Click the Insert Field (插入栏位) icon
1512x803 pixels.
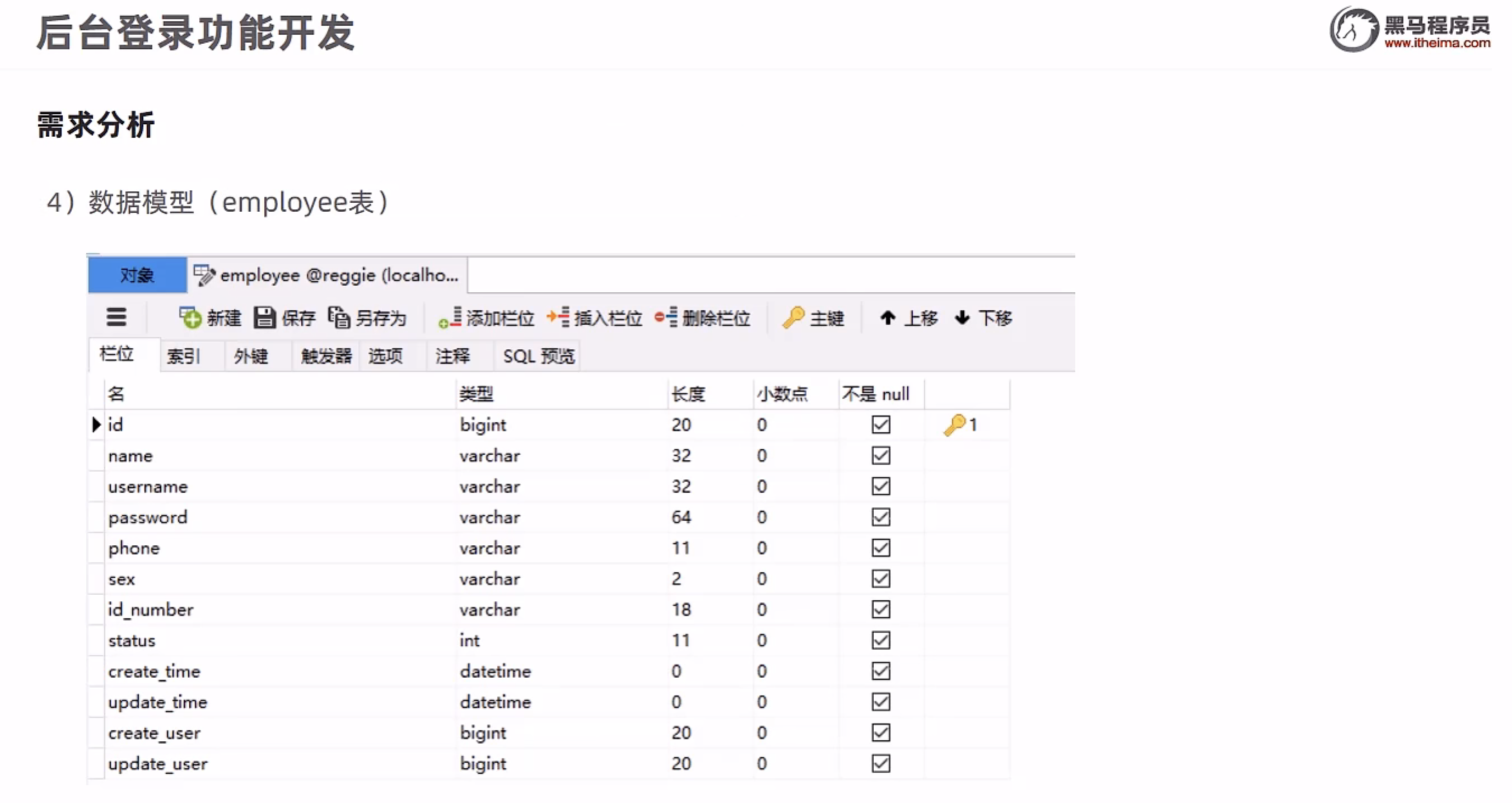click(x=558, y=318)
